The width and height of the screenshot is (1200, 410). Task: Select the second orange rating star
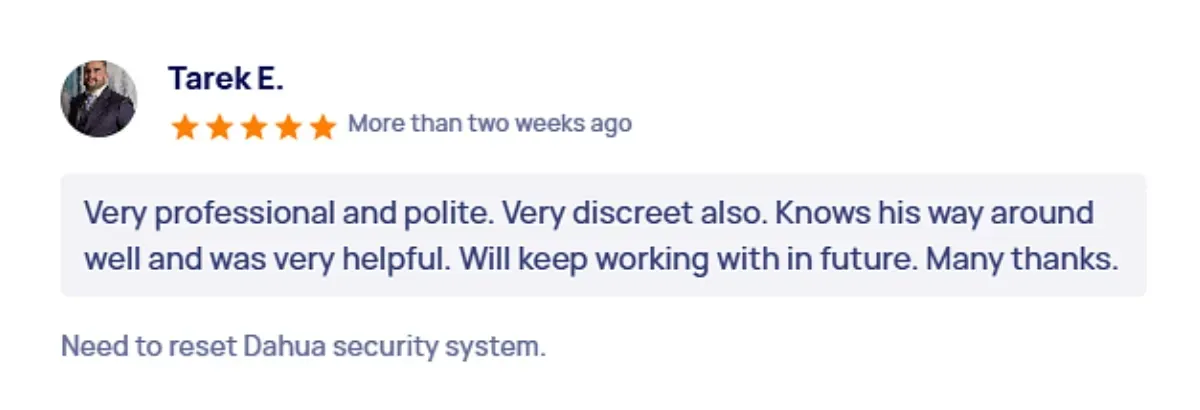[x=219, y=126]
